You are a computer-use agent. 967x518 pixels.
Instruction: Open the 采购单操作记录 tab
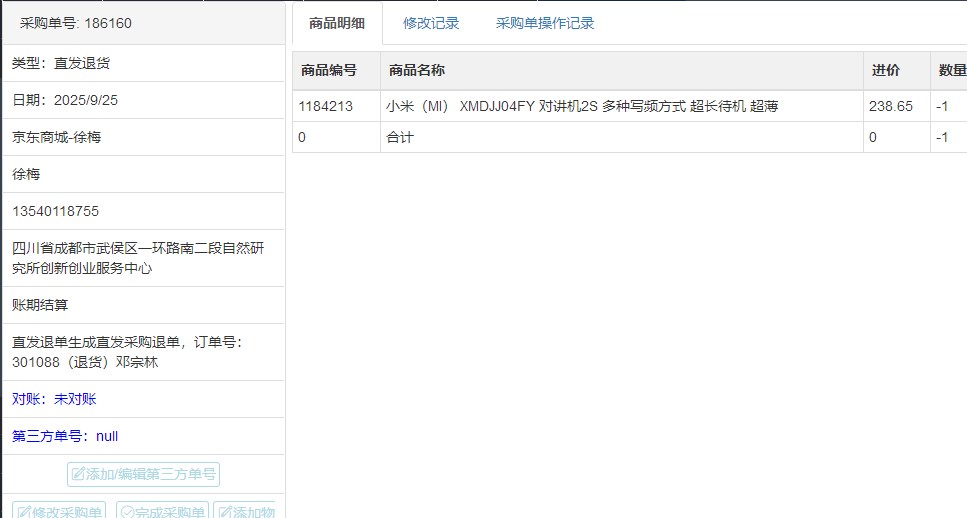coord(545,23)
